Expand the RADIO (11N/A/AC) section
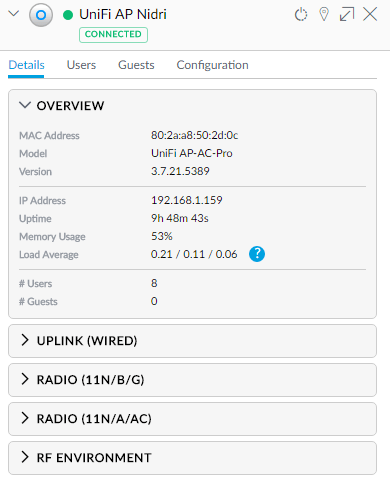The width and height of the screenshot is (390, 483). [x=192, y=419]
